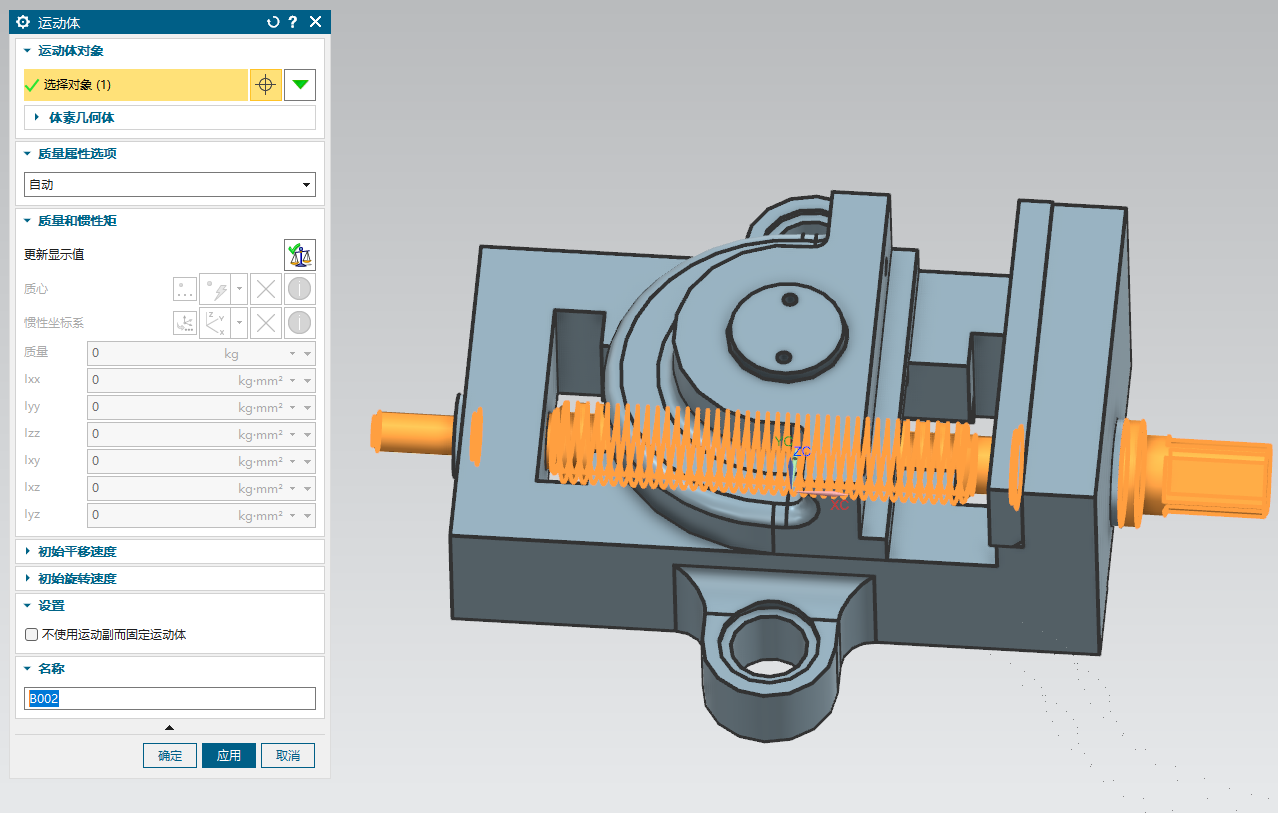Click the 取消 button
The width and height of the screenshot is (1278, 813).
[x=288, y=756]
